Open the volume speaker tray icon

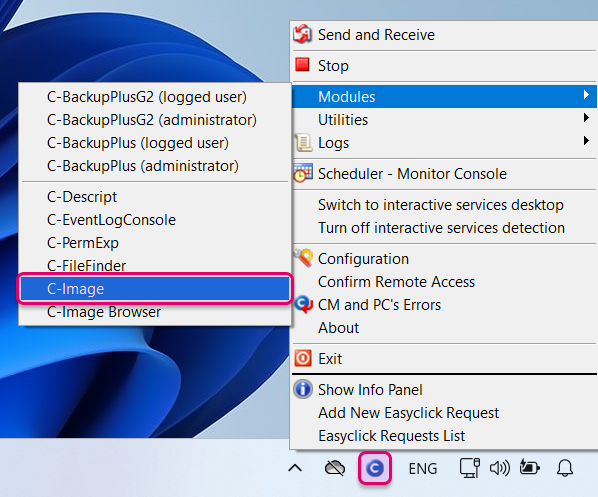tap(500, 468)
